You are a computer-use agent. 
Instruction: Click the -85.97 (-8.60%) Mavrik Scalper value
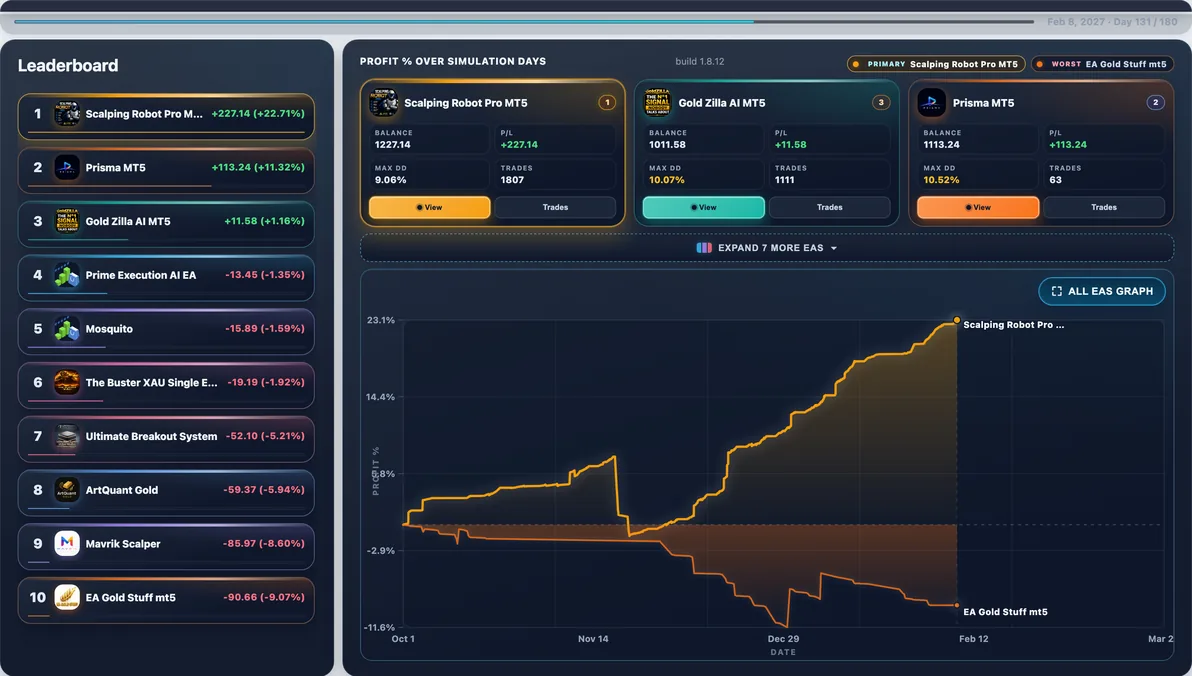(x=264, y=543)
